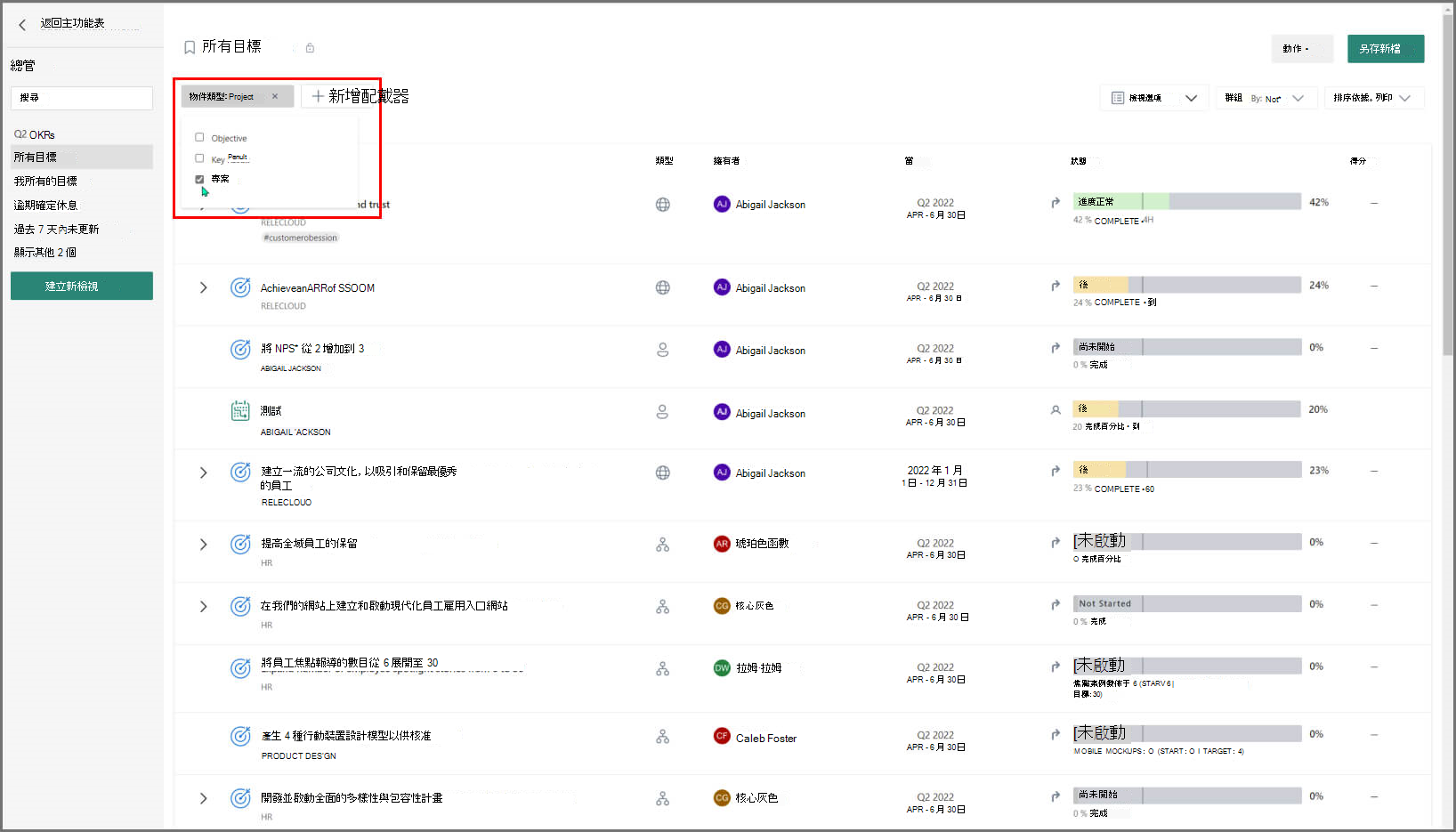Click the CG avatar in 在我們的網站上 row
The width and height of the screenshot is (1456, 832).
click(722, 606)
